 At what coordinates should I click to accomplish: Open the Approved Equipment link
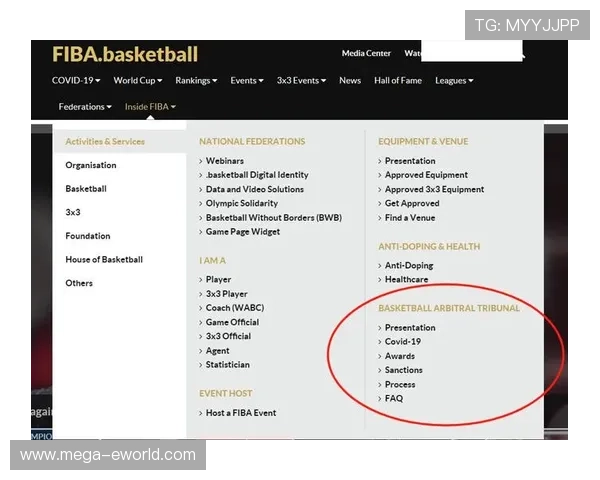click(426, 175)
